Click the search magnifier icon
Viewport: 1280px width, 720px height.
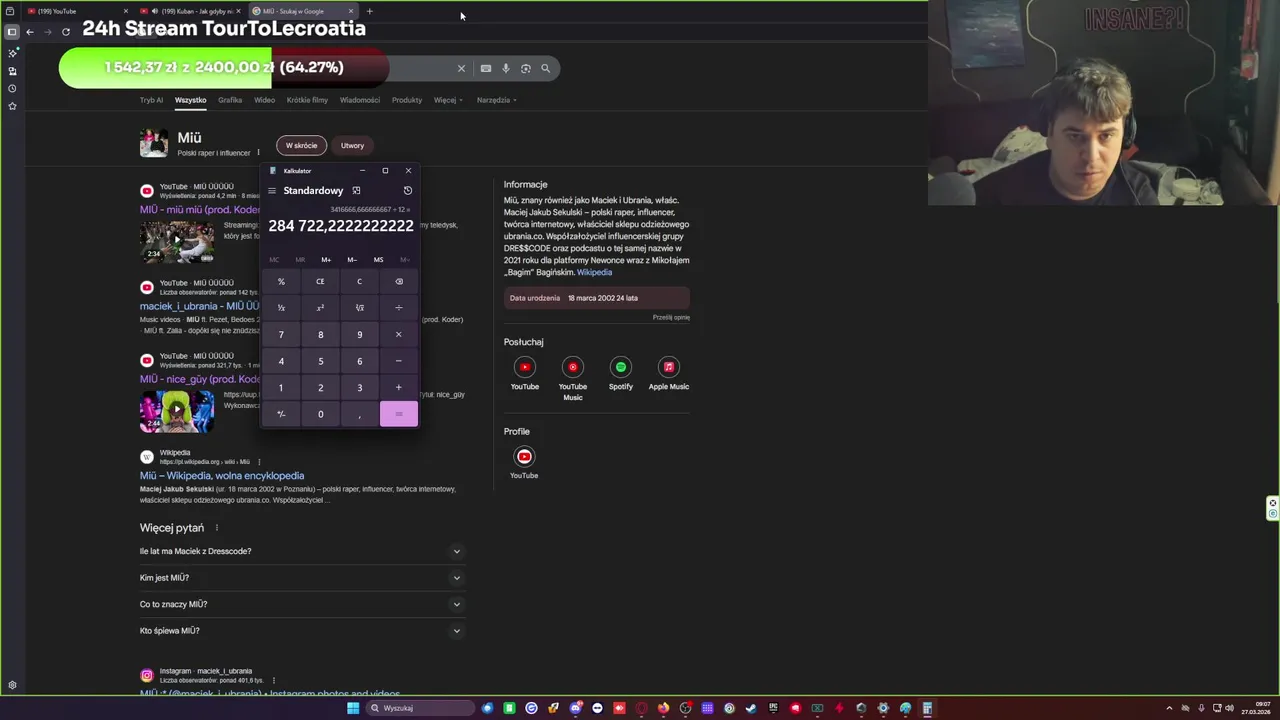tap(545, 68)
